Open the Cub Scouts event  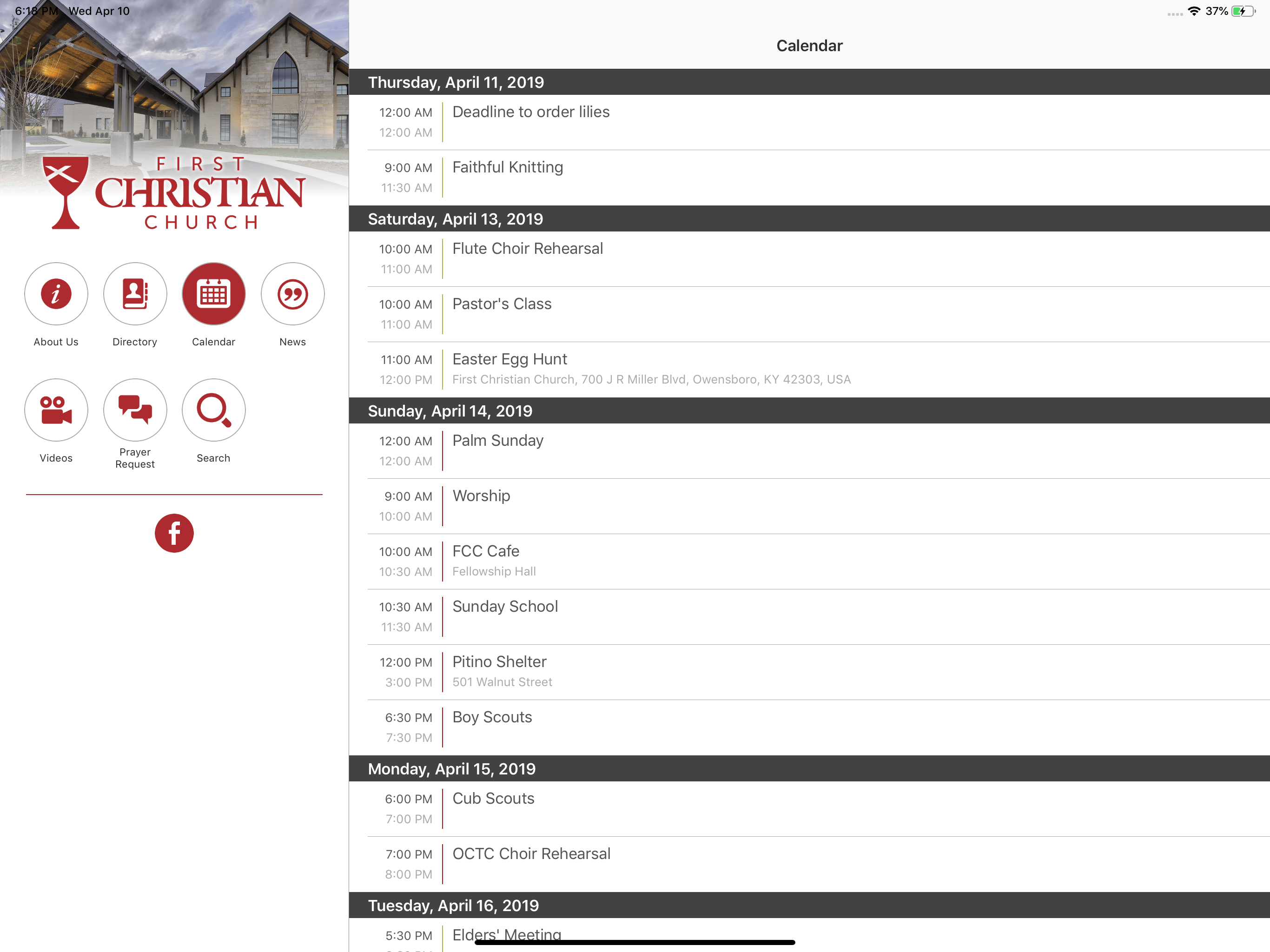pos(809,809)
